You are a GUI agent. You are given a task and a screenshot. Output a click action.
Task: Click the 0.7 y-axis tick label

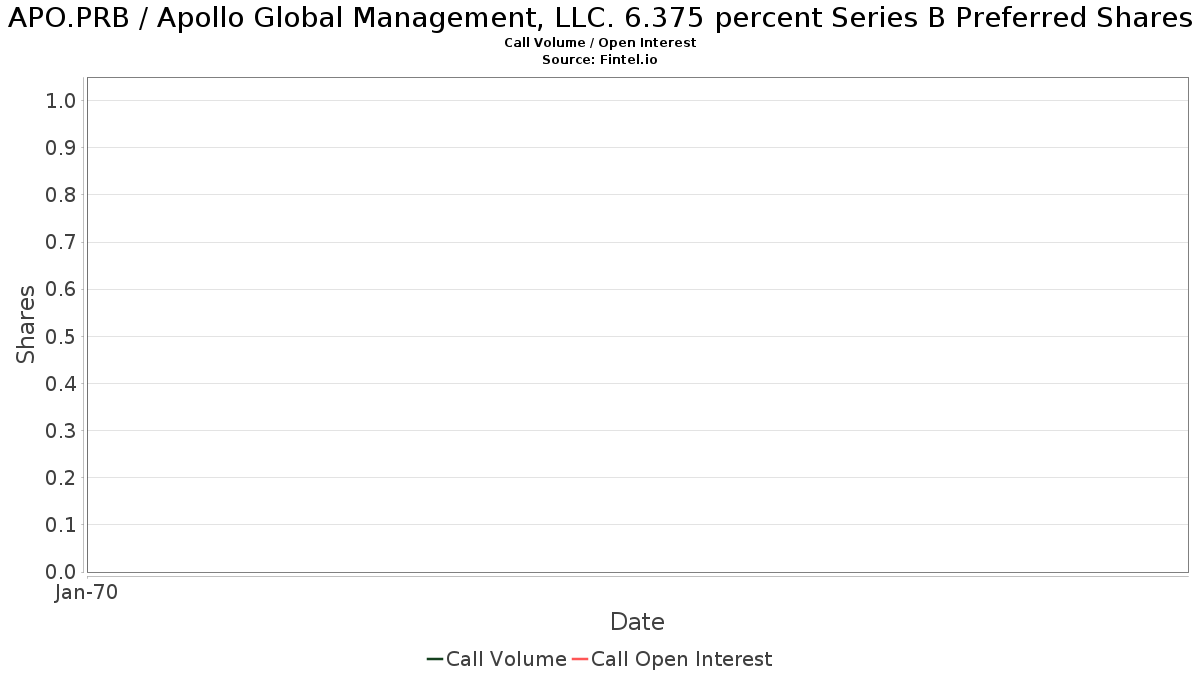pos(61,242)
